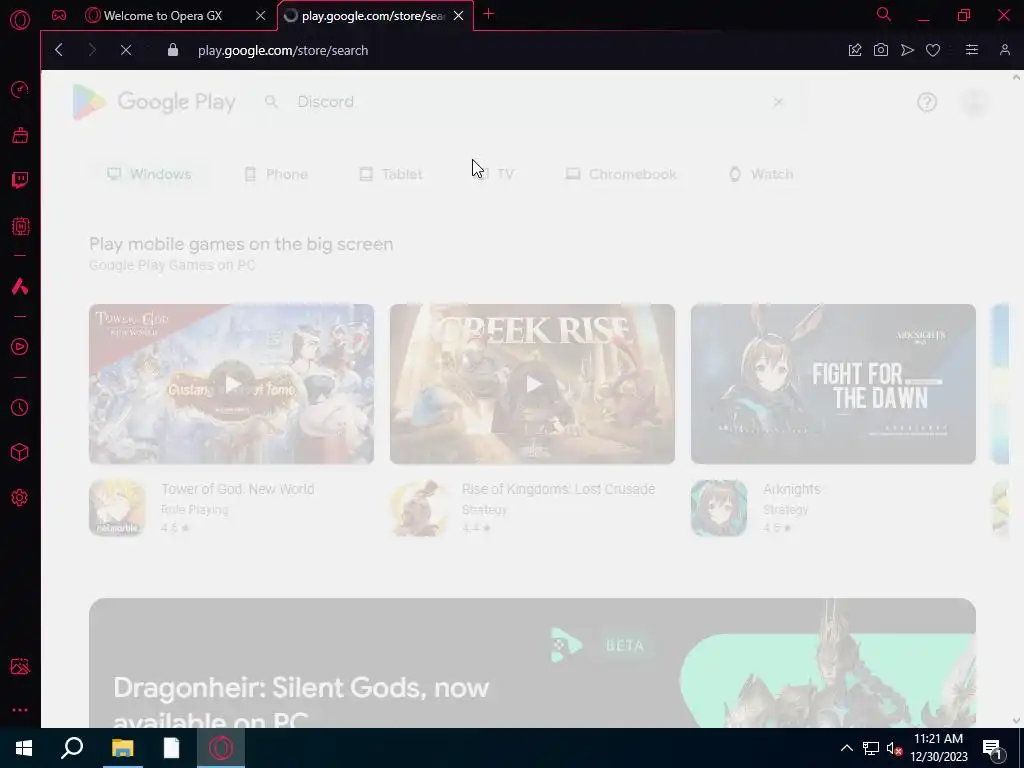Play the Rise of Kingdoms video
1024x768 pixels.
[532, 384]
